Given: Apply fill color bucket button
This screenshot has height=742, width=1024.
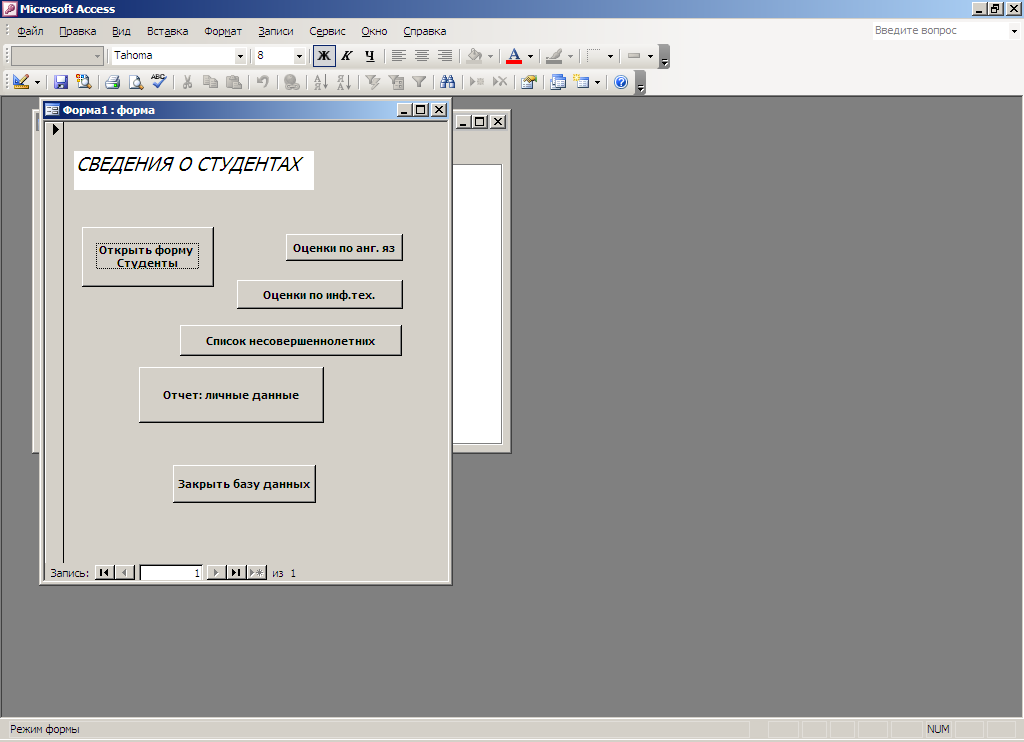Looking at the screenshot, I should (x=475, y=56).
